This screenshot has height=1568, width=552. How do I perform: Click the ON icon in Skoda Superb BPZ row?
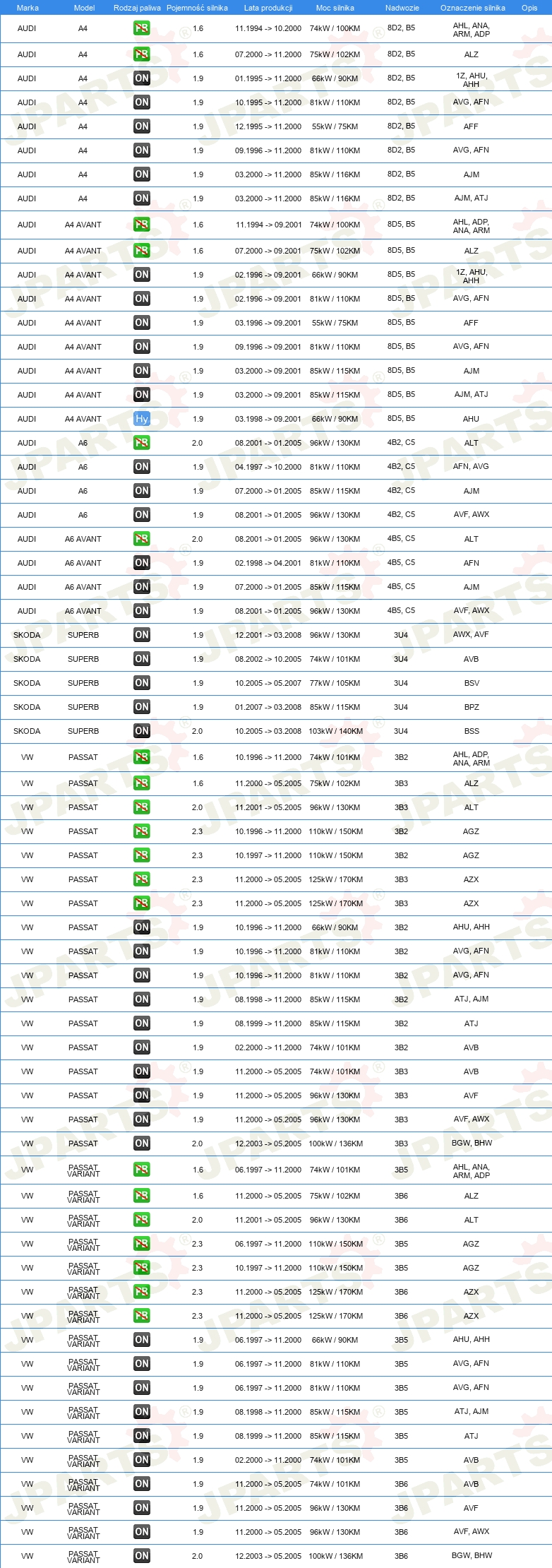142,707
